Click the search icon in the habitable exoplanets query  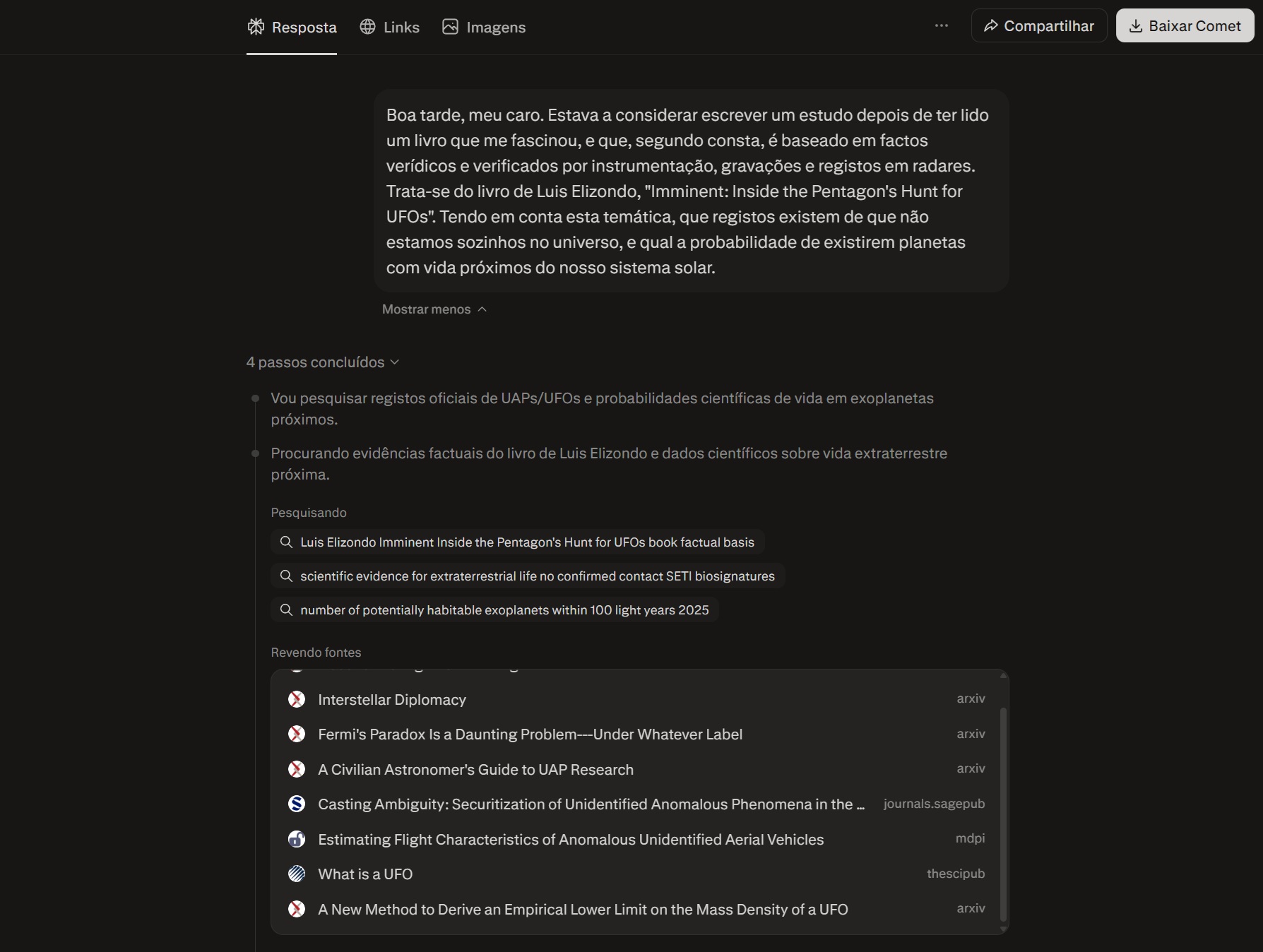coord(286,610)
